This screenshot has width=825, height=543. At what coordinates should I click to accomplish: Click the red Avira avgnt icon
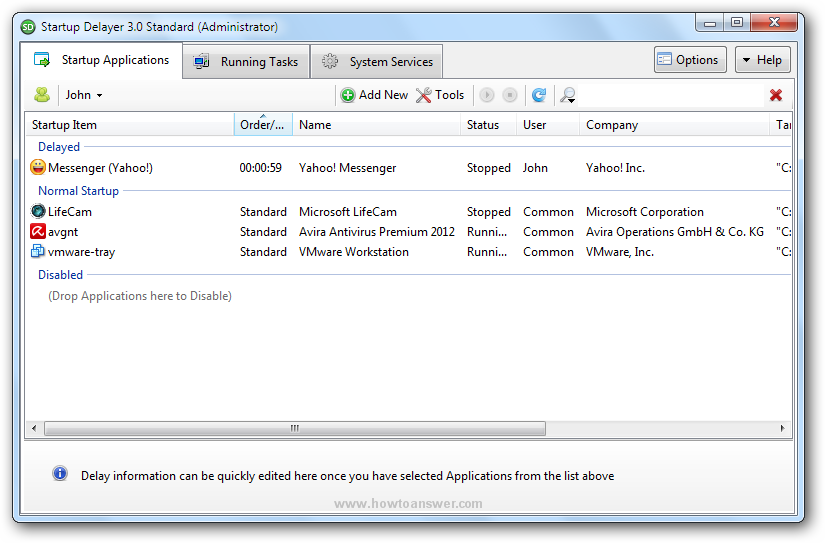point(38,232)
